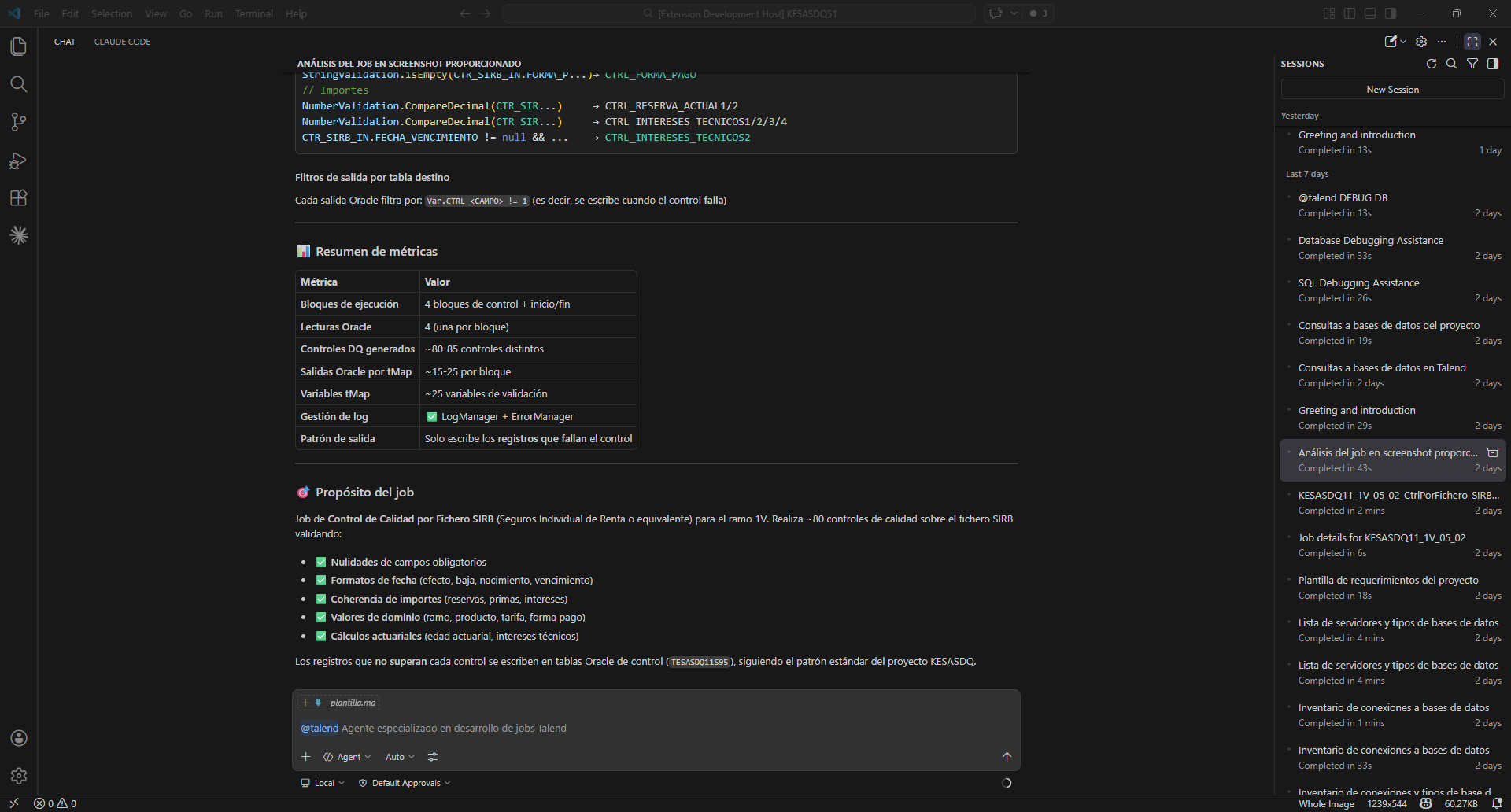This screenshot has height=812, width=1511.
Task: Focus the chat input with @talend text
Action: click(656, 729)
